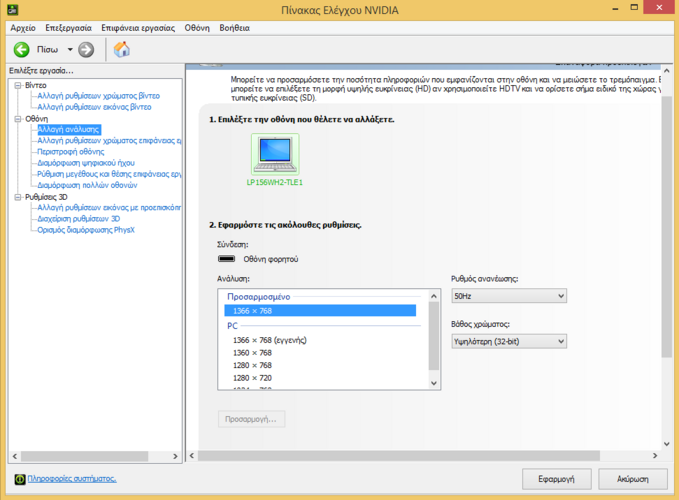
Task: Open Διαμόρφωση ψηφιακού ήχου task
Action: (86, 163)
